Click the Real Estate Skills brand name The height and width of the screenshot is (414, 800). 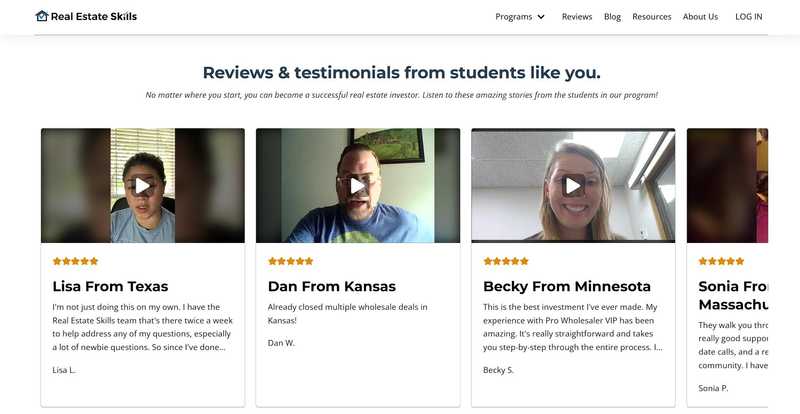pyautogui.click(x=94, y=16)
